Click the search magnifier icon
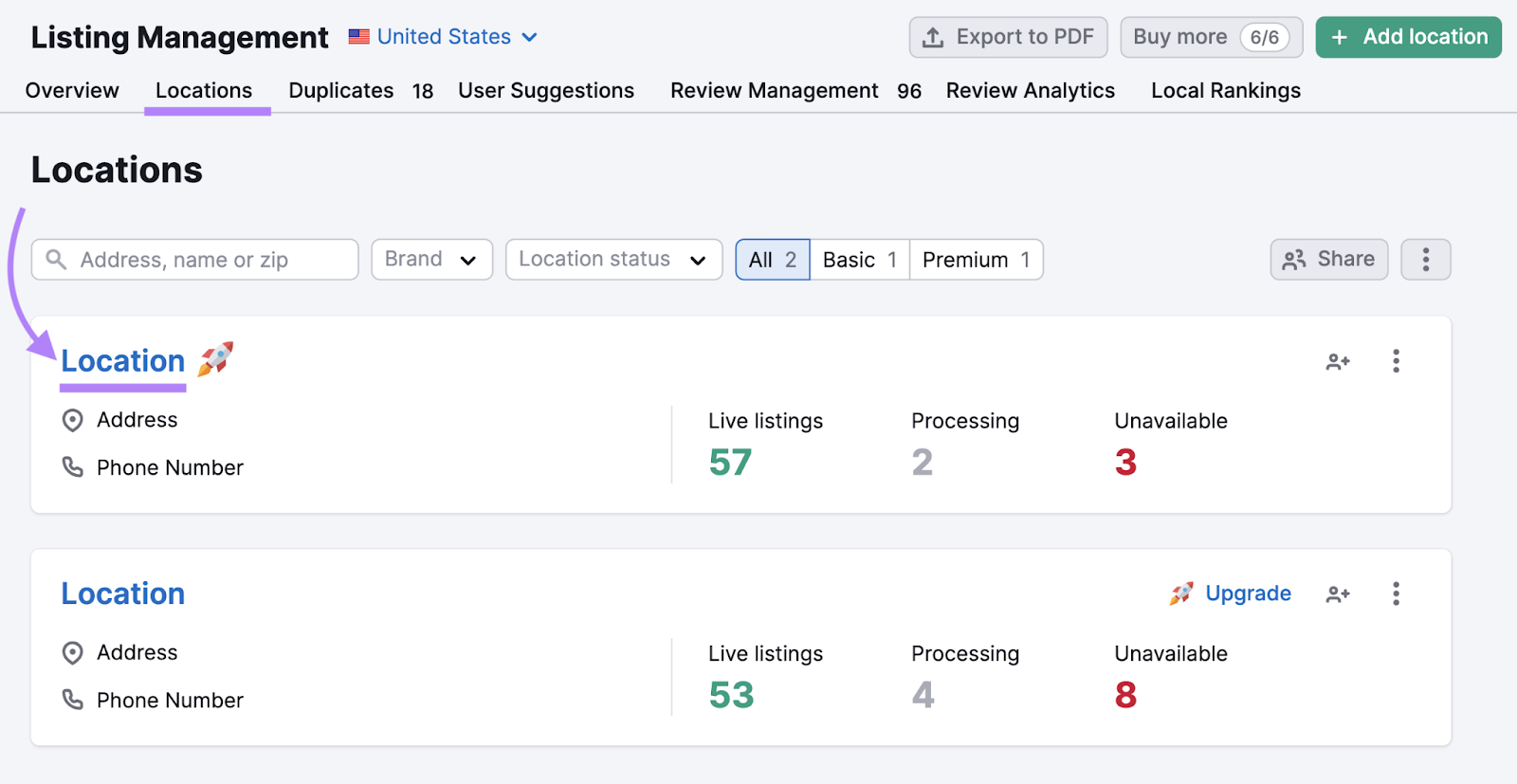 (57, 260)
